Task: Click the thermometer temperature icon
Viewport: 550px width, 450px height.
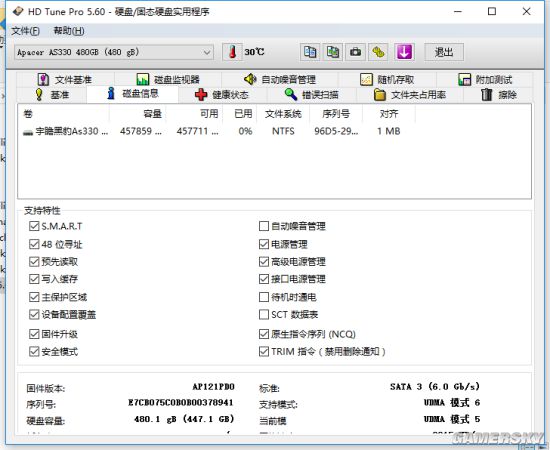Action: (232, 52)
